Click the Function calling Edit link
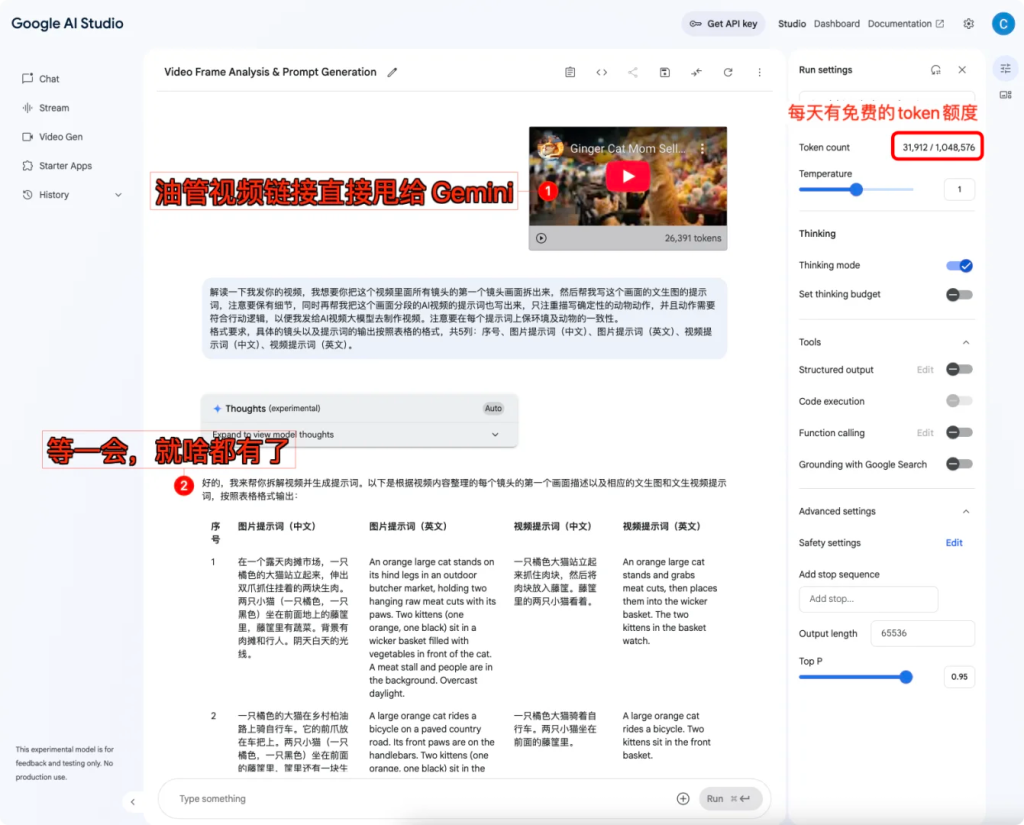Viewport: 1024px width, 825px height. 925,433
